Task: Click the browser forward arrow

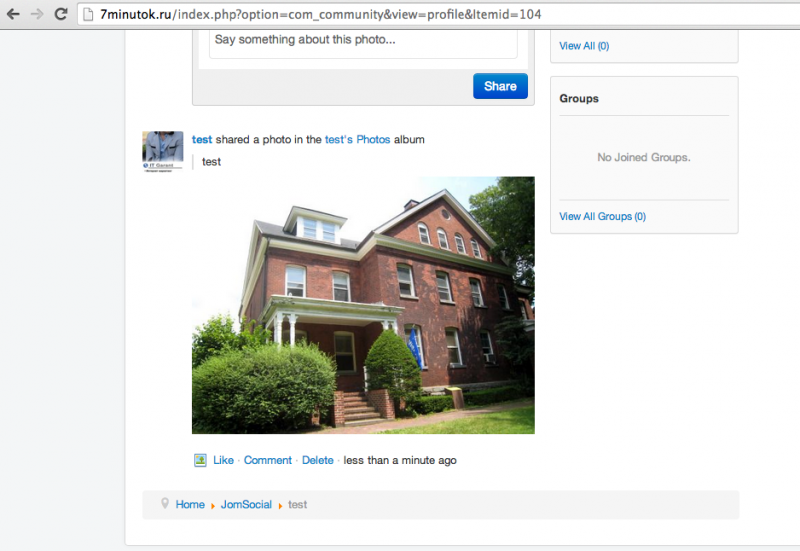Action: 37,14
